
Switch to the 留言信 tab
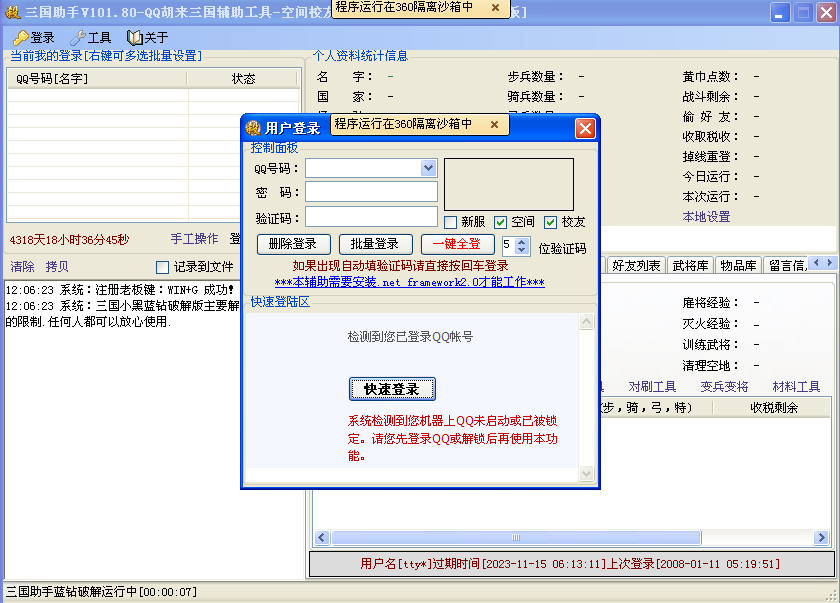tap(788, 266)
